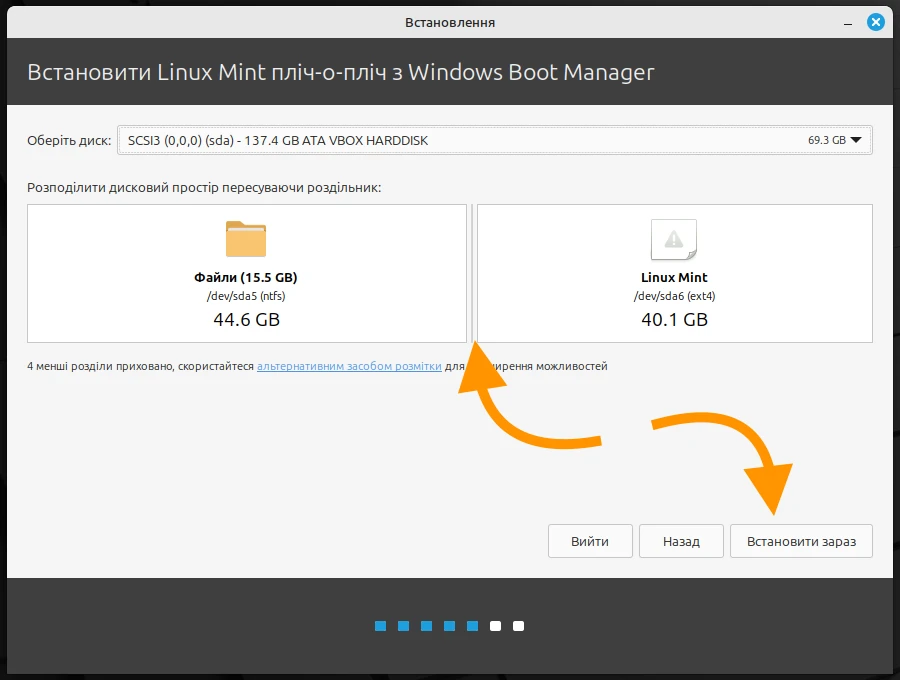Click the Вийти button
Viewport: 900px width, 680px height.
point(590,541)
